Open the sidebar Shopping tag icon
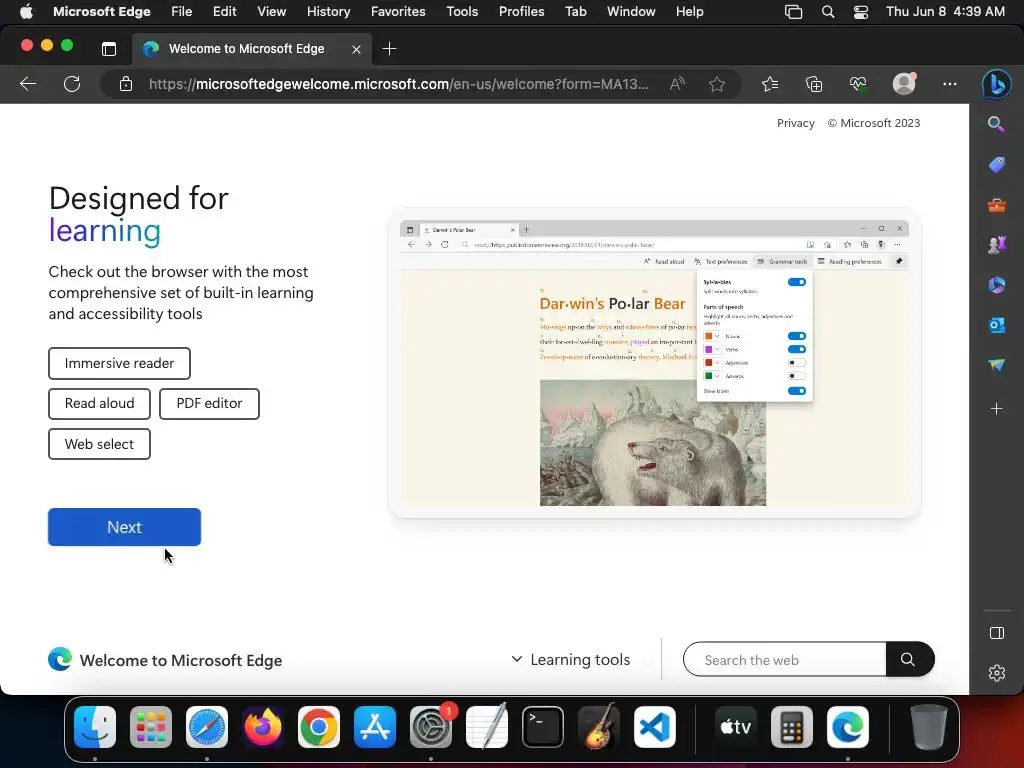1024x768 pixels. (x=997, y=165)
